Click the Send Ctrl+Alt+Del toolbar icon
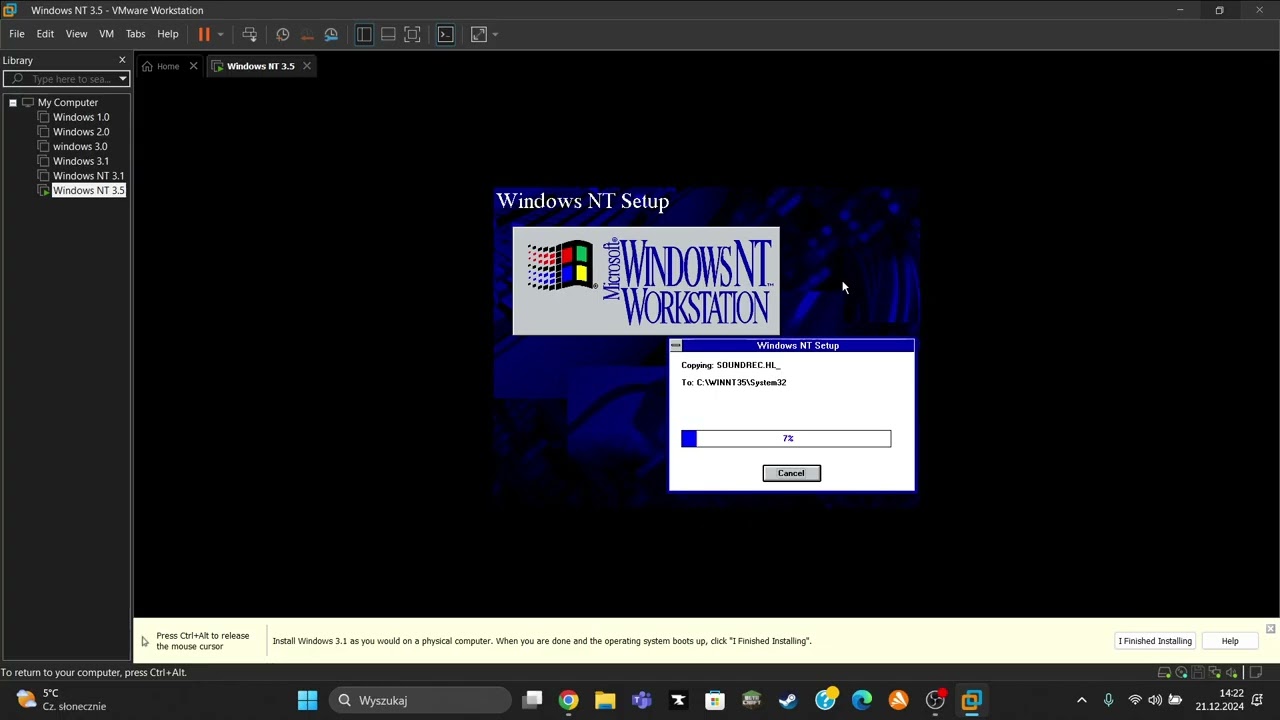This screenshot has height=720, width=1280. click(x=249, y=34)
